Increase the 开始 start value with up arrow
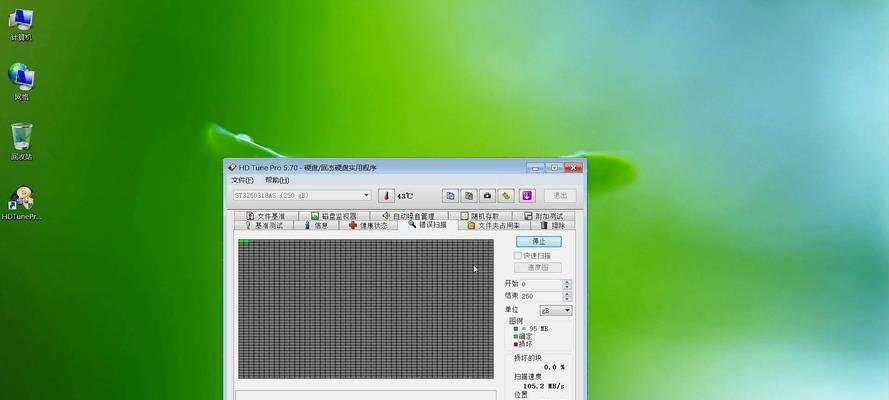The image size is (889, 400). point(567,282)
